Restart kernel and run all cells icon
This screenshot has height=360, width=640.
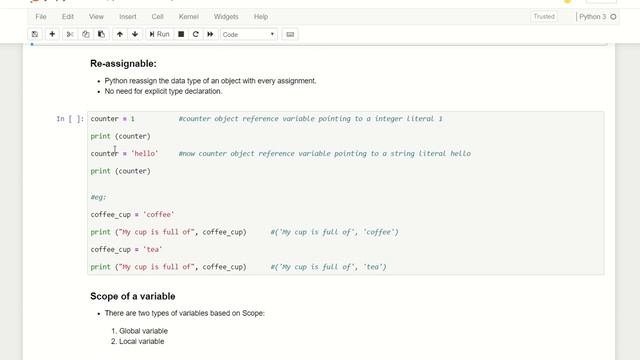[210, 34]
